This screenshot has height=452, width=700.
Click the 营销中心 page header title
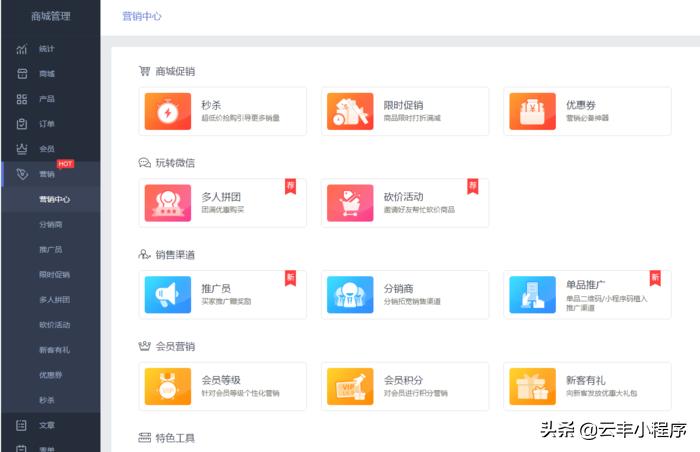142,17
